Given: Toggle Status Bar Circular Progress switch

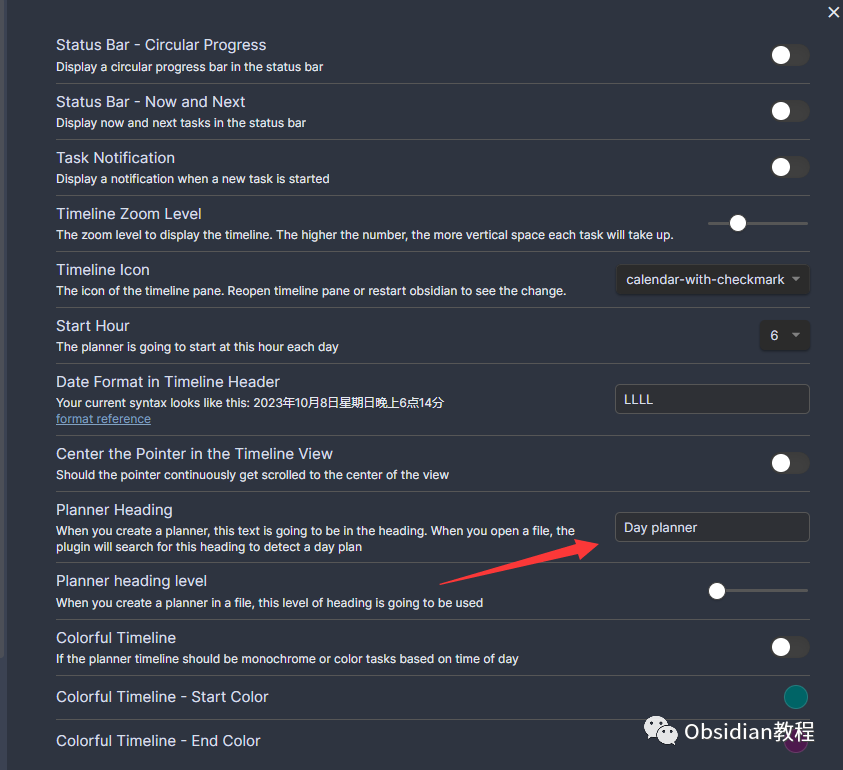Looking at the screenshot, I should pyautogui.click(x=790, y=55).
